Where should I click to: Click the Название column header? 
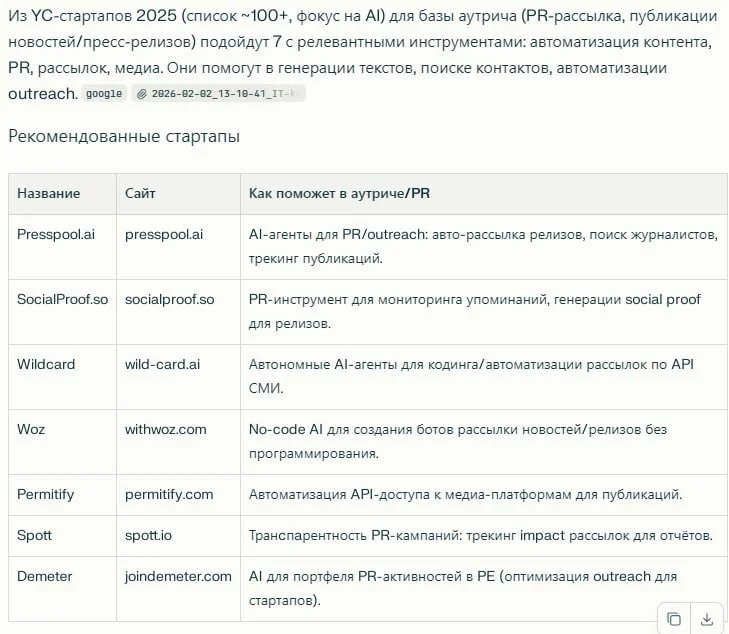pyautogui.click(x=48, y=193)
